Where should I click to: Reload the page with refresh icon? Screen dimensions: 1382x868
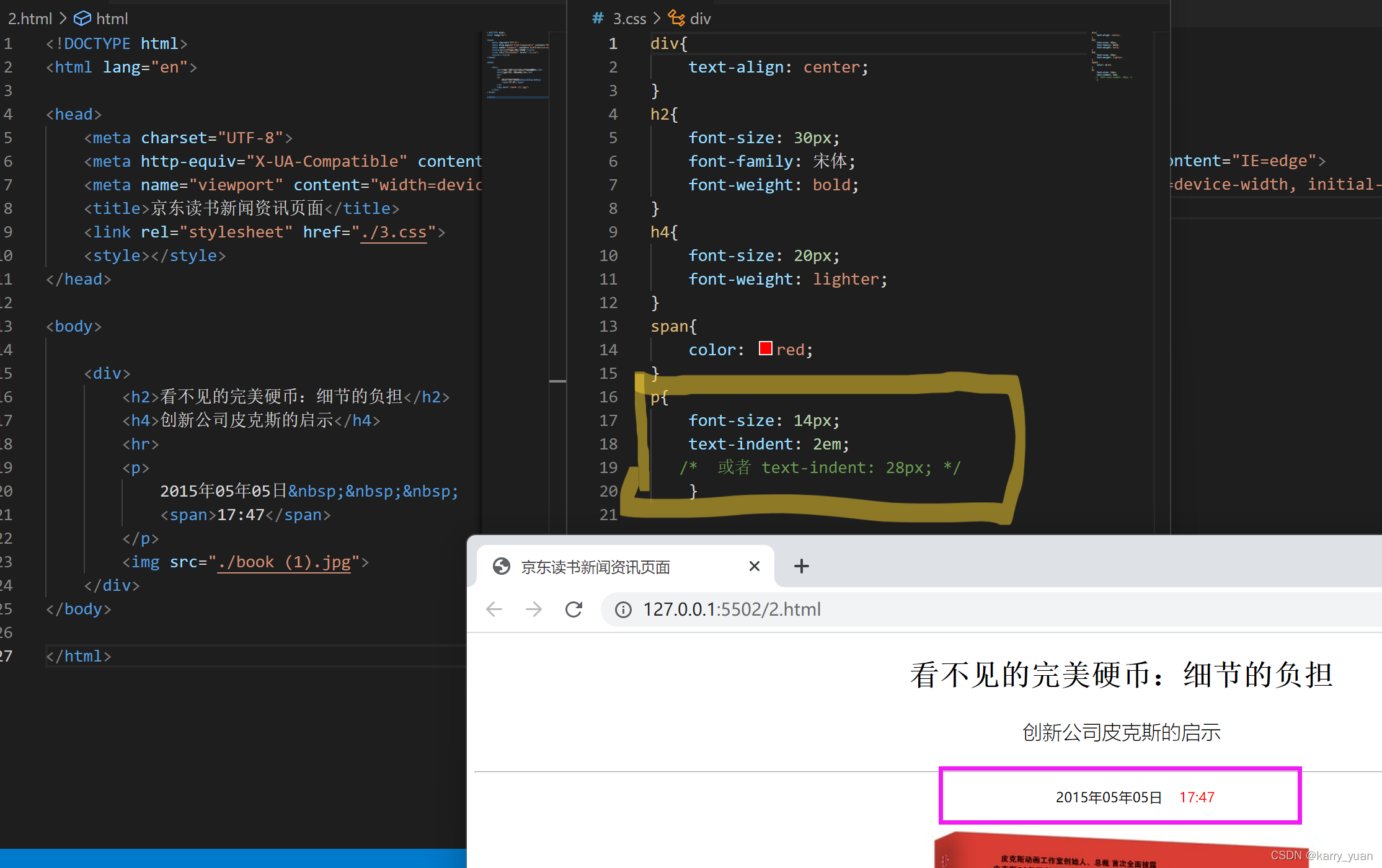(x=574, y=609)
